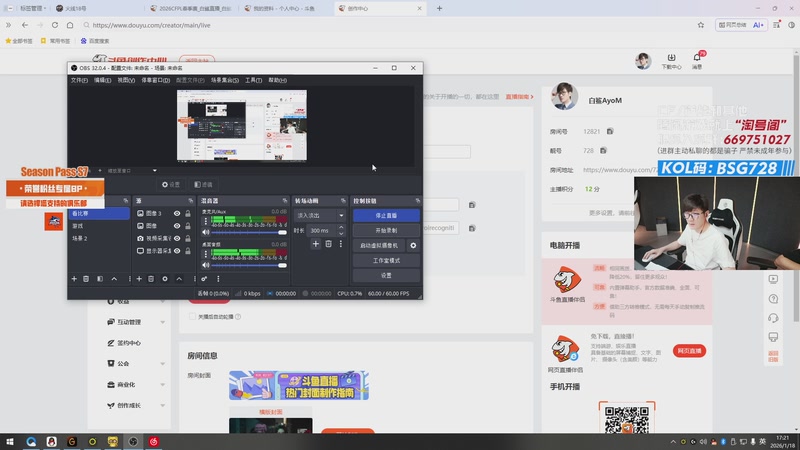Lock the 显示器采集 source
This screenshot has height=450, width=800.
point(188,251)
